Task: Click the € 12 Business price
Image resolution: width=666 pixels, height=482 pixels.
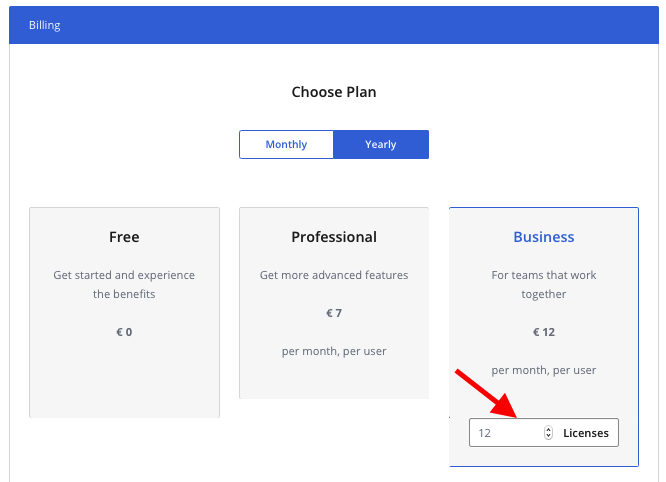Action: click(544, 332)
